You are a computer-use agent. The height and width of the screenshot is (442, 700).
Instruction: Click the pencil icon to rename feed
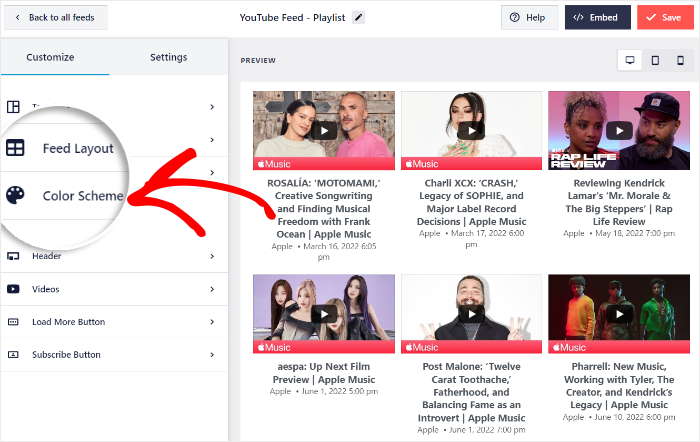[358, 17]
